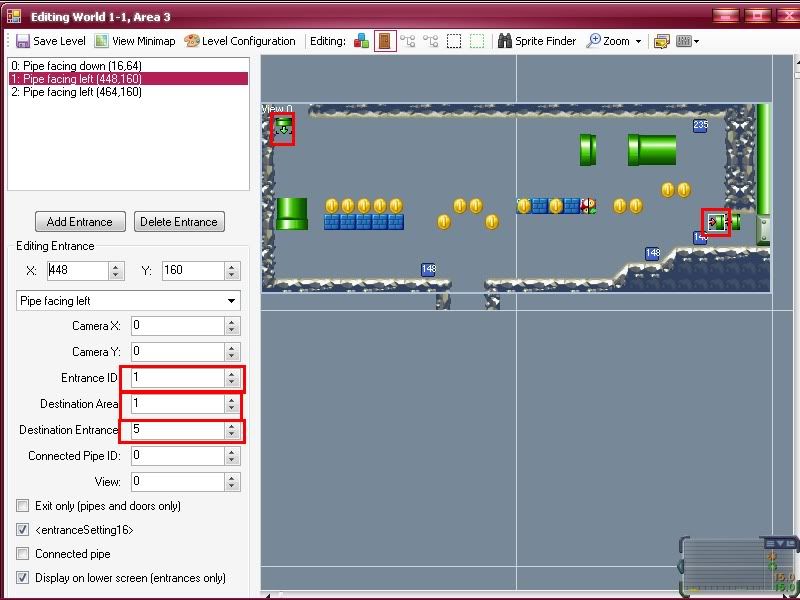
Task: Click the Y coordinate field showing 160
Action: point(193,270)
